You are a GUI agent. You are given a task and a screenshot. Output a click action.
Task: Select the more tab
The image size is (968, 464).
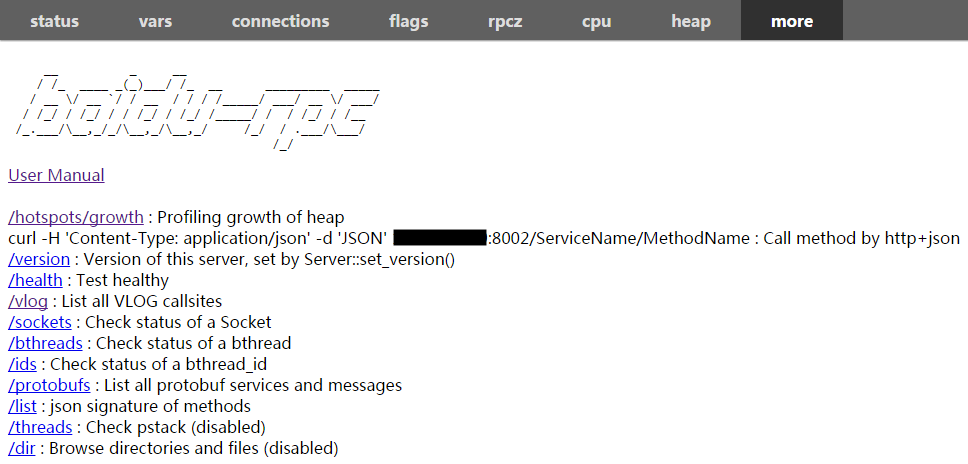[792, 21]
